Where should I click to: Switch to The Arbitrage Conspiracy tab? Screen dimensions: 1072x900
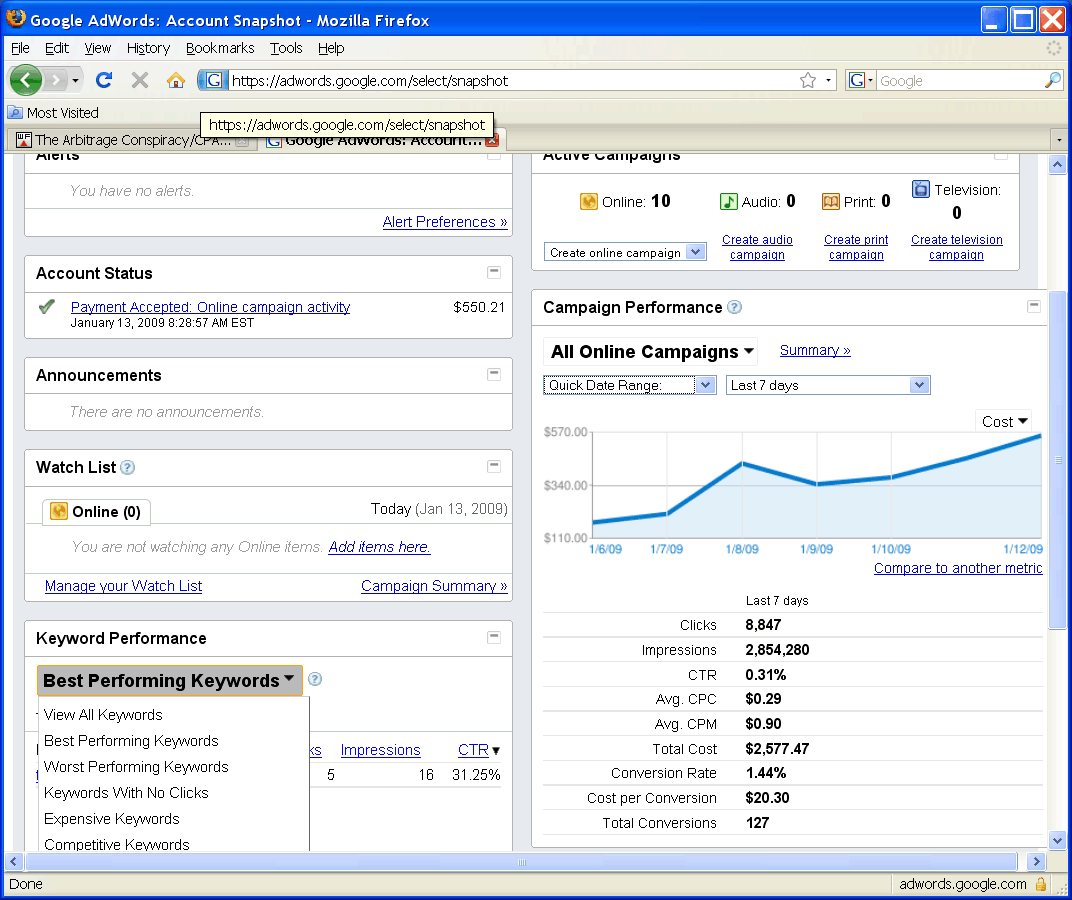point(130,140)
